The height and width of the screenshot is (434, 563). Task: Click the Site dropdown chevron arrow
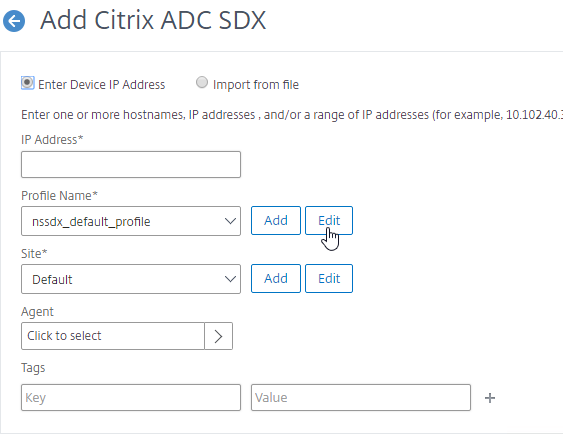[230, 279]
